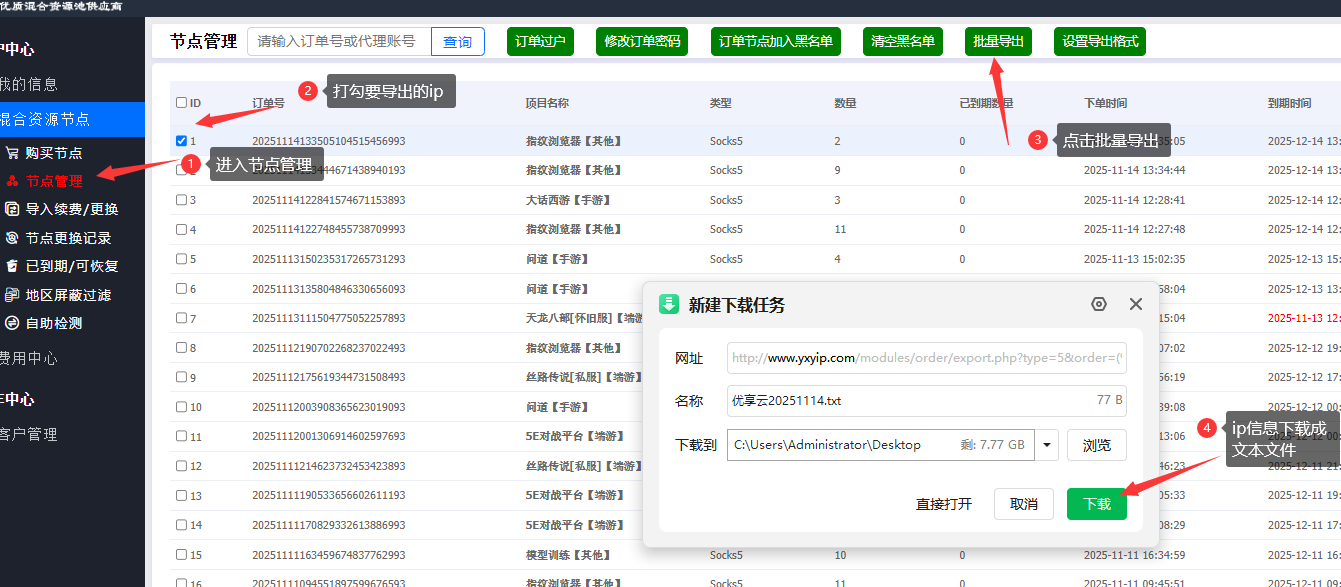The width and height of the screenshot is (1341, 587).
Task: Click the shopping cart icon beside 购买节点
Action: click(12, 153)
